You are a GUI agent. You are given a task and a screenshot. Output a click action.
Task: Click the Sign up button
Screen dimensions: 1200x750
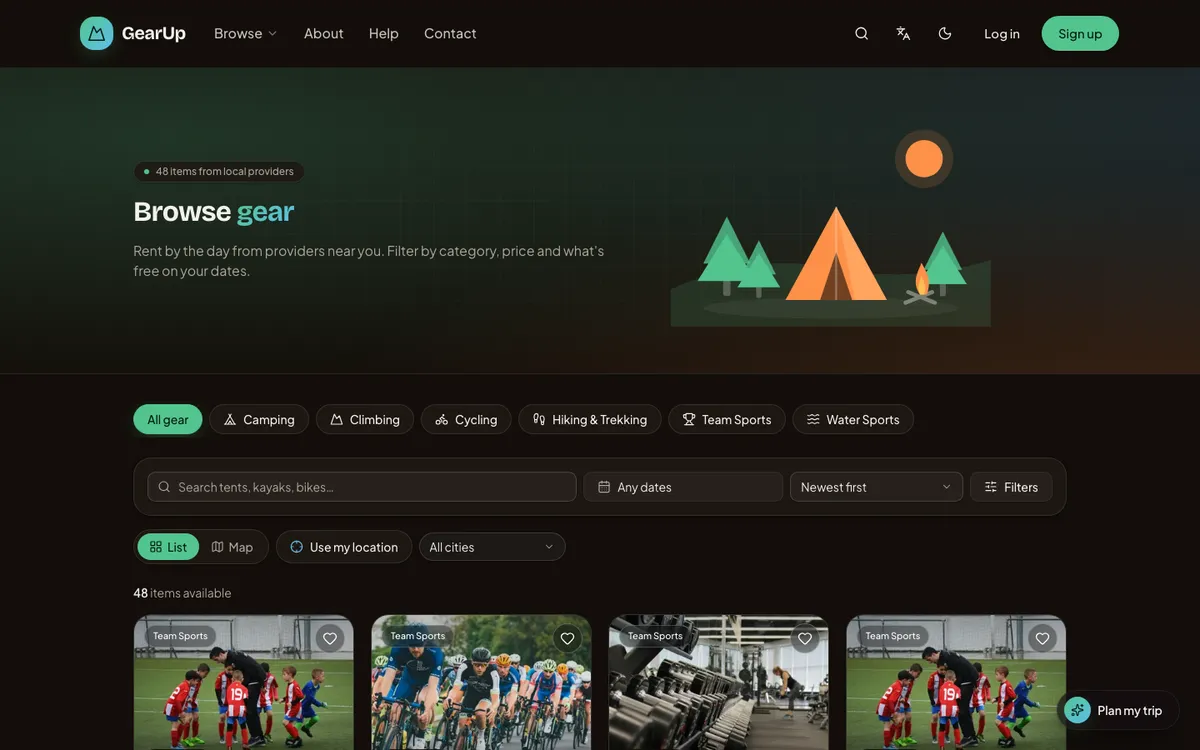point(1080,33)
